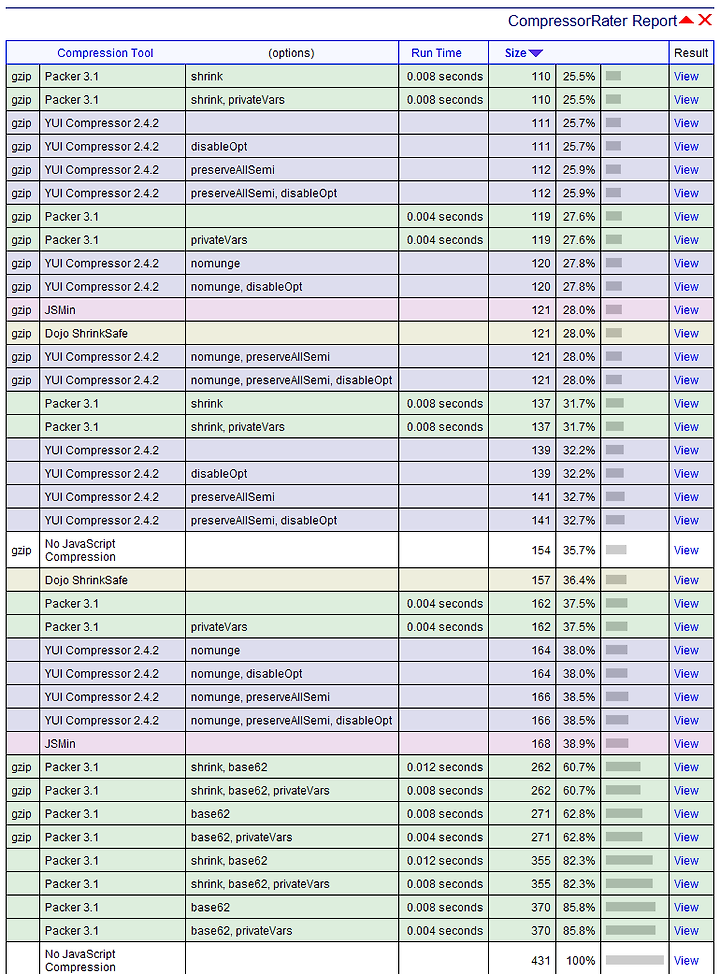
Task: Open View for non-gzip JSMin size 168
Action: pos(686,744)
